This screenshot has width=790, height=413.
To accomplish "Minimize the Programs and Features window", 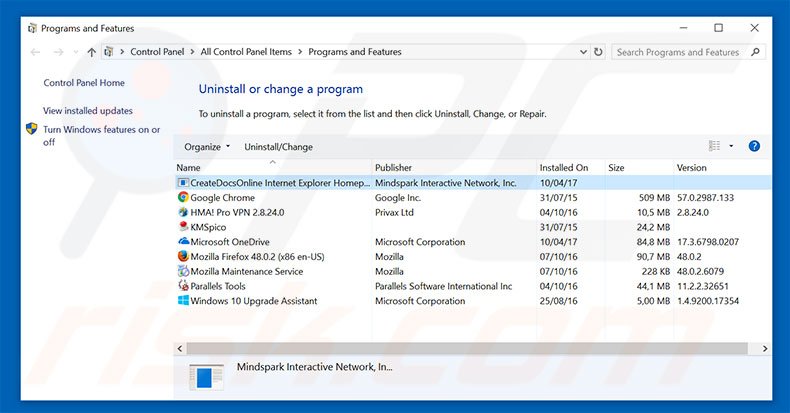I will tap(684, 28).
